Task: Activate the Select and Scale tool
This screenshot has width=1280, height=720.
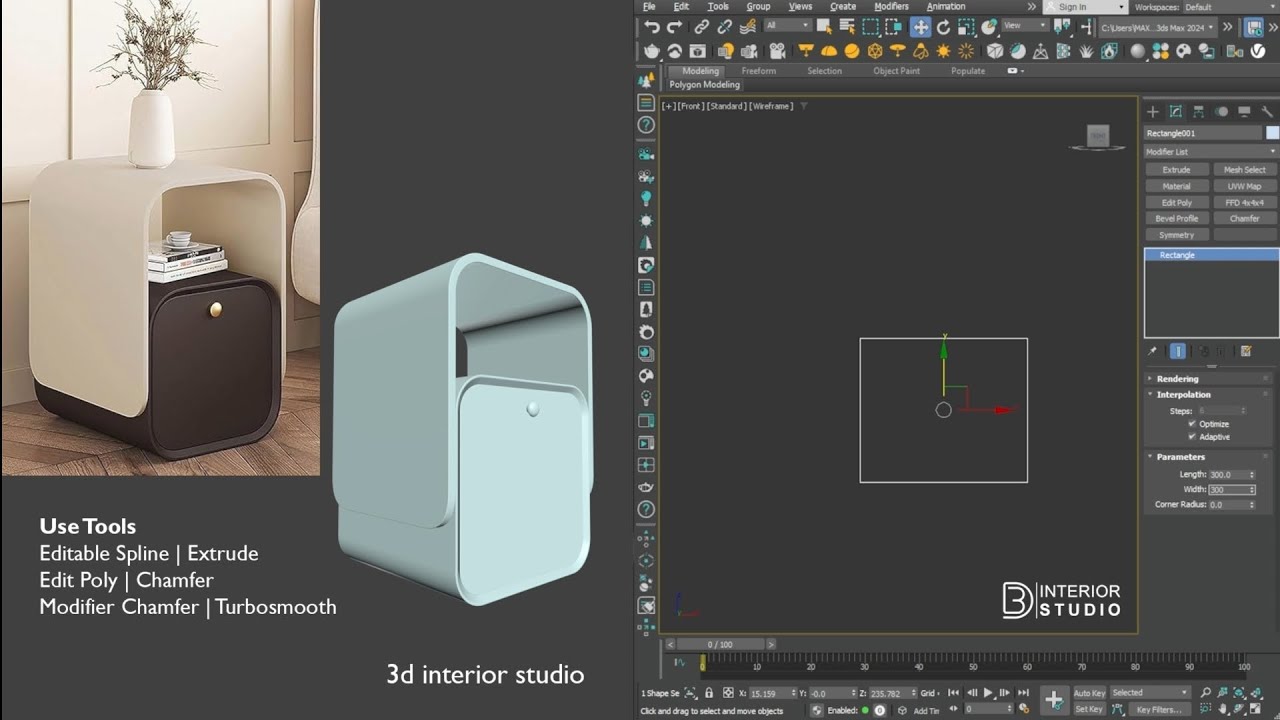Action: coord(966,27)
